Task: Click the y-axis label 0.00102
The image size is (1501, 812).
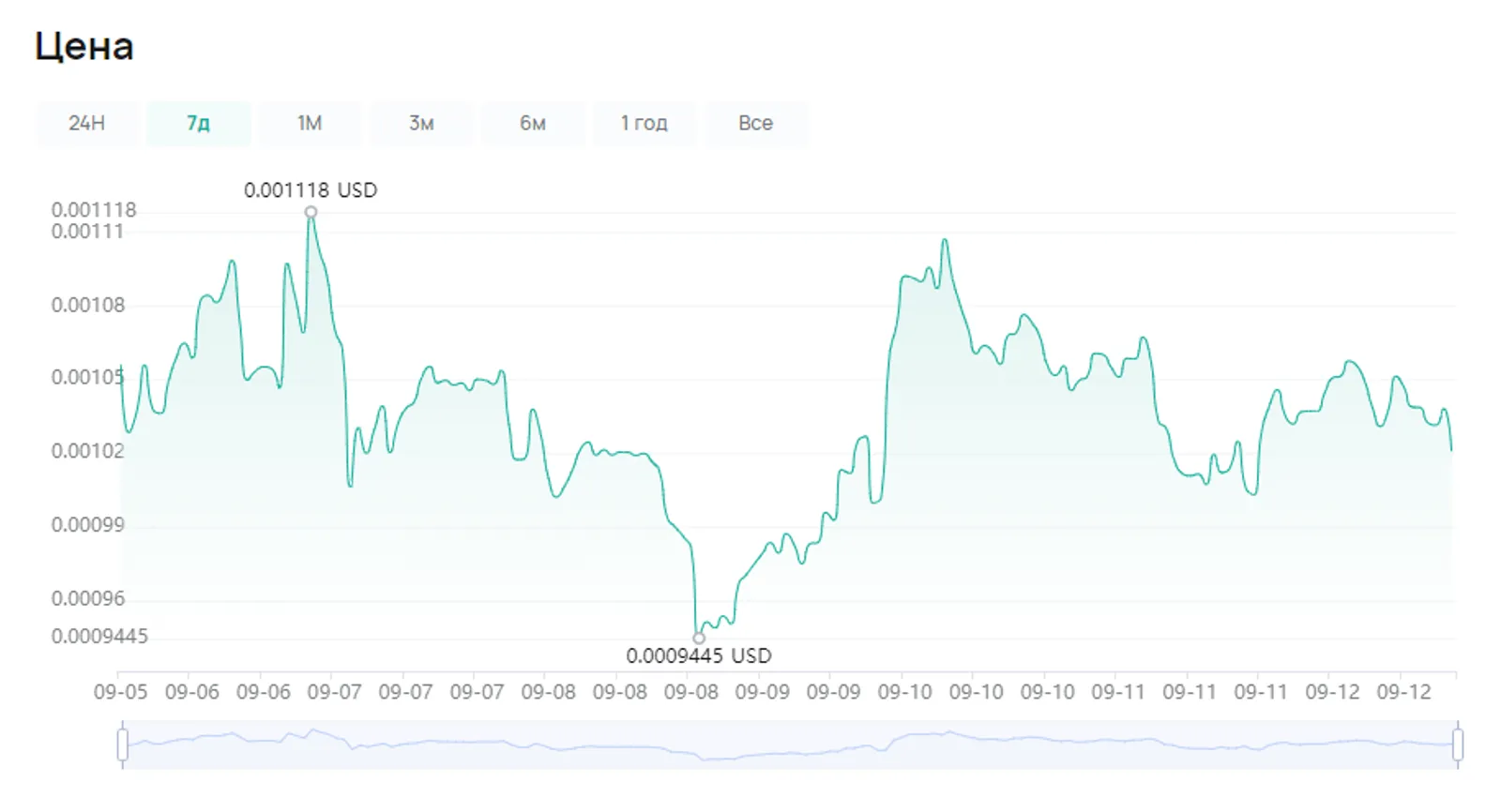Action: [88, 451]
